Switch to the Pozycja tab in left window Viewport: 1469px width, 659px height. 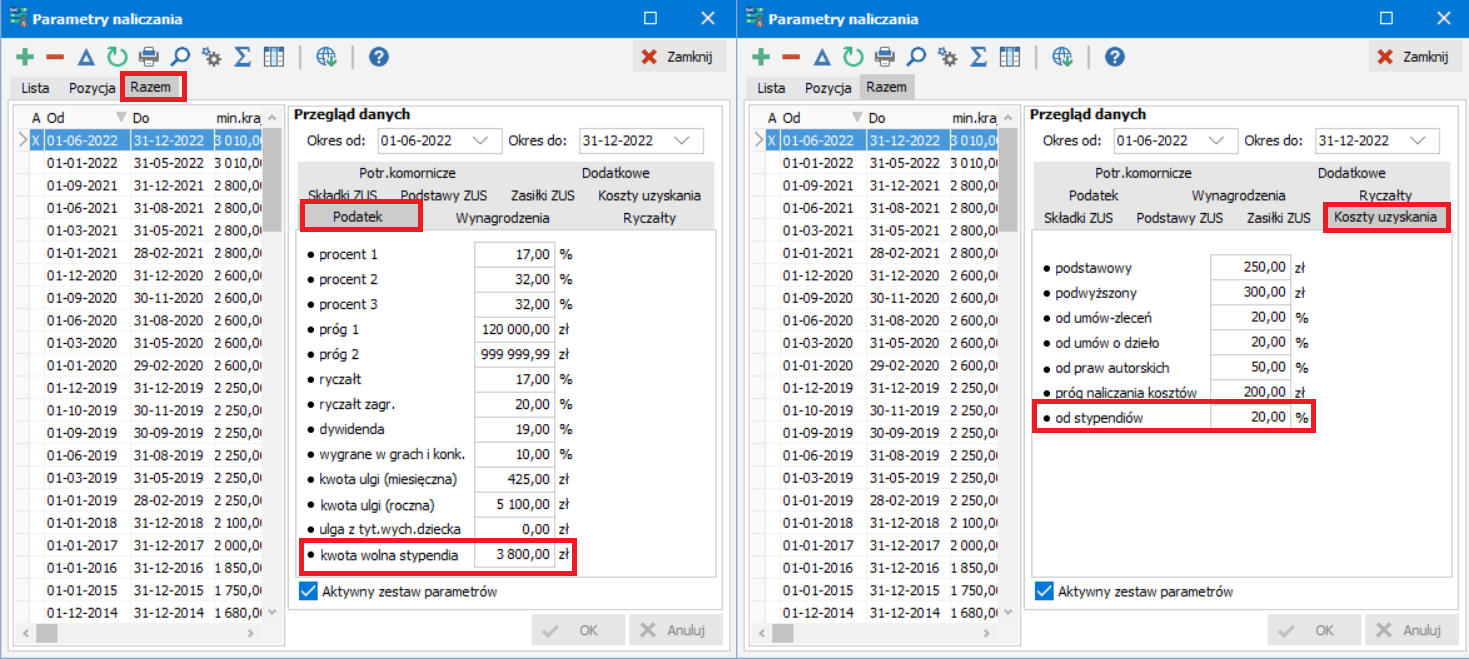click(x=92, y=88)
